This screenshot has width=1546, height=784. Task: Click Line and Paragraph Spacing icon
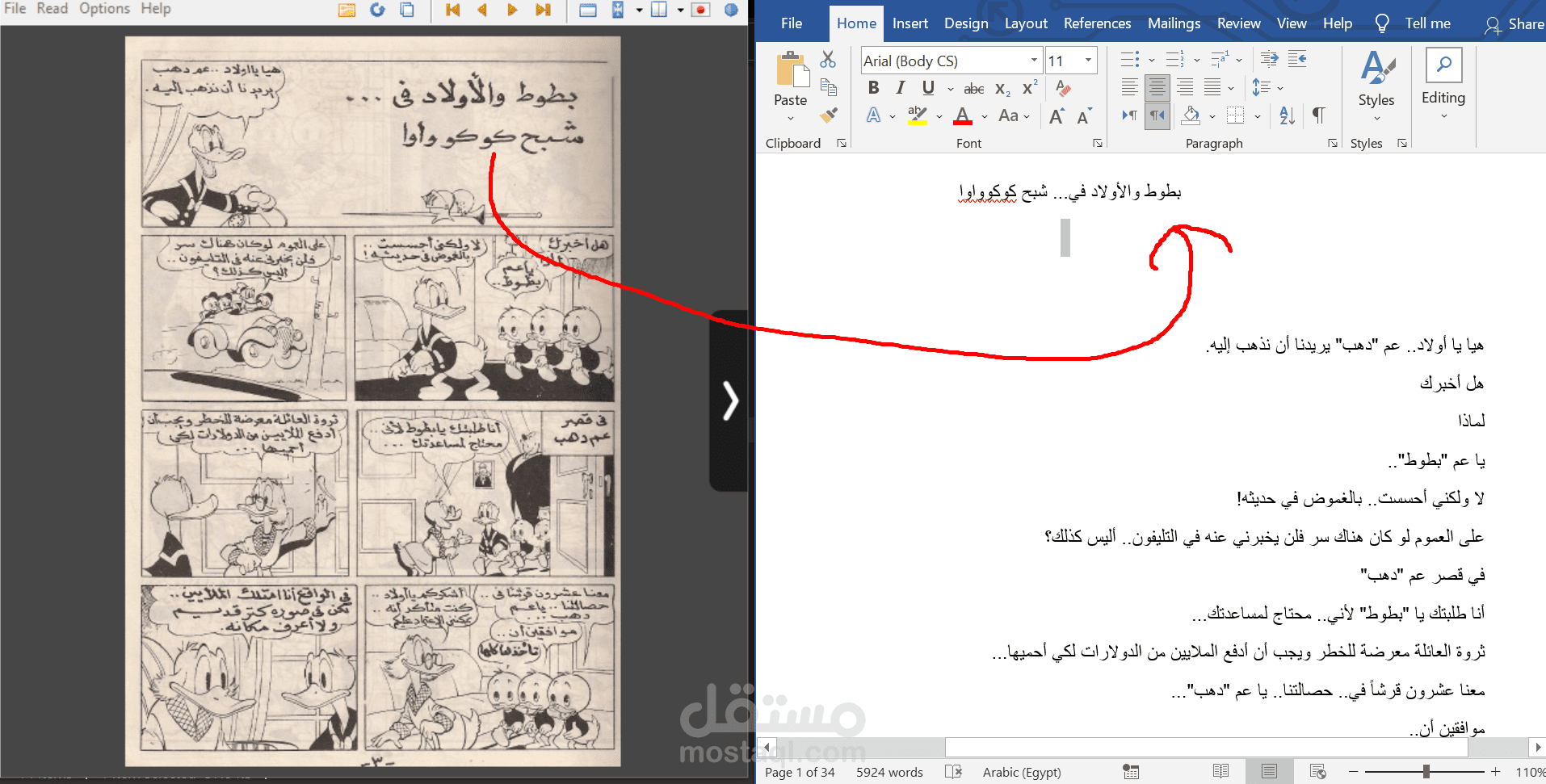click(1262, 87)
